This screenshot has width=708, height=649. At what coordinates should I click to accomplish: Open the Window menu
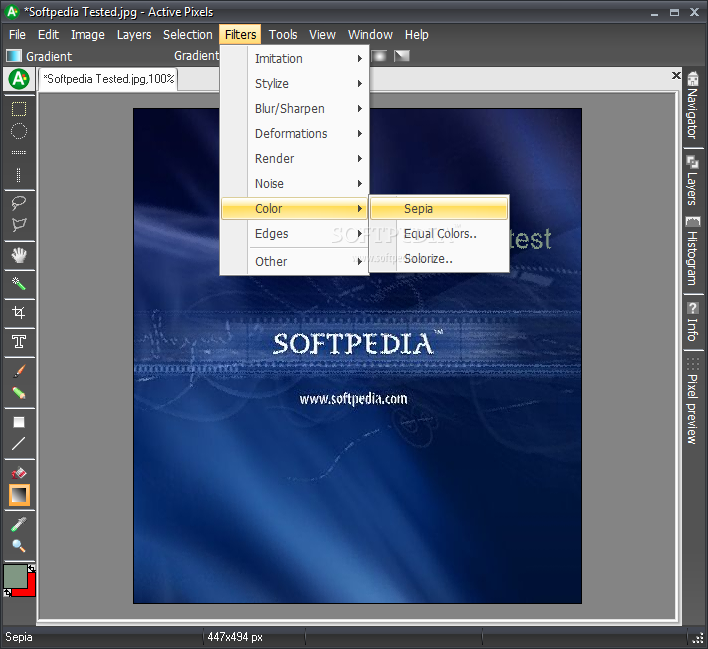pyautogui.click(x=370, y=35)
